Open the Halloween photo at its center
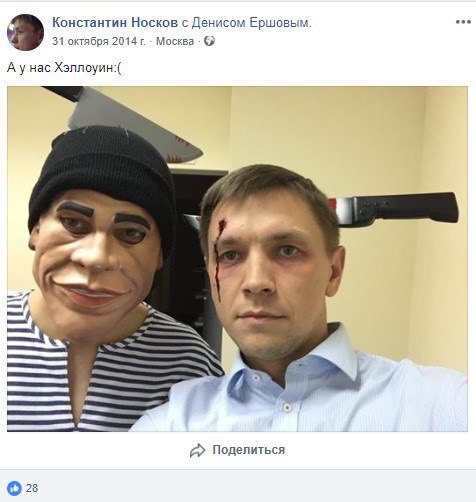This screenshot has width=476, height=502. pyautogui.click(x=237, y=259)
